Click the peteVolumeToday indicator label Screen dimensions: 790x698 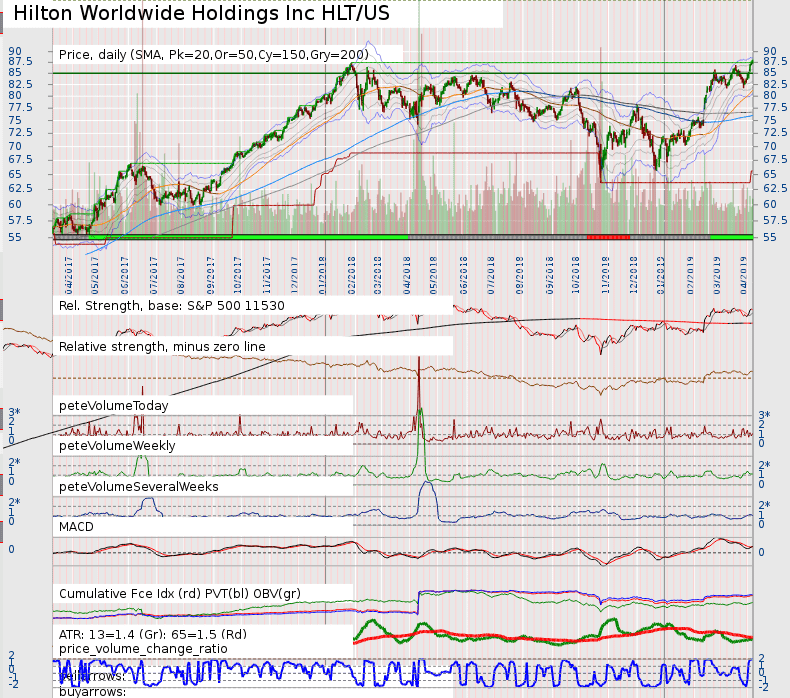114,406
